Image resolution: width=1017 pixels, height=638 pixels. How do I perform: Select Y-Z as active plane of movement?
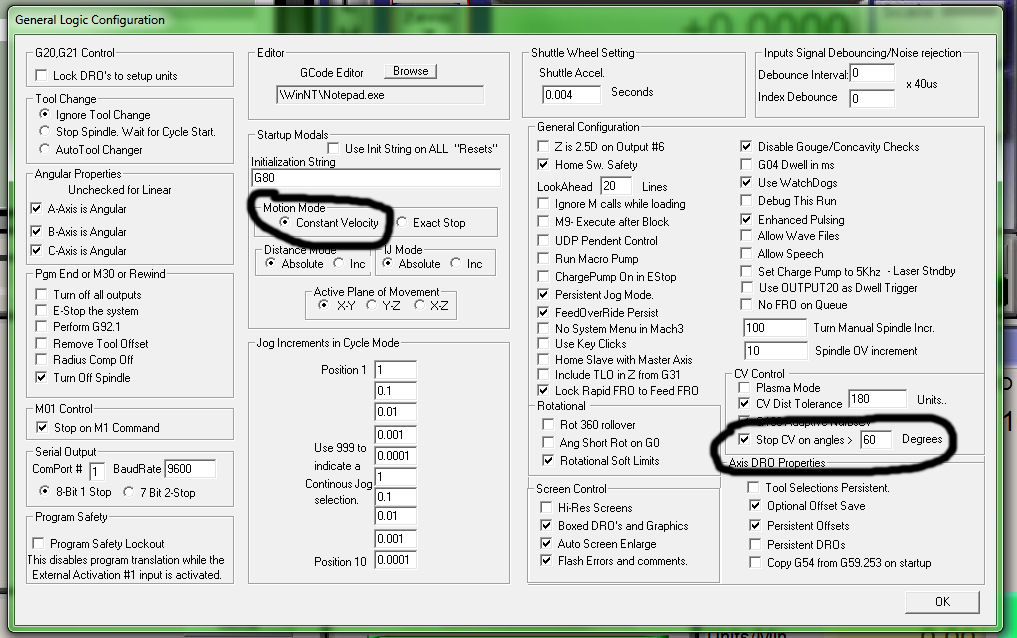point(372,305)
